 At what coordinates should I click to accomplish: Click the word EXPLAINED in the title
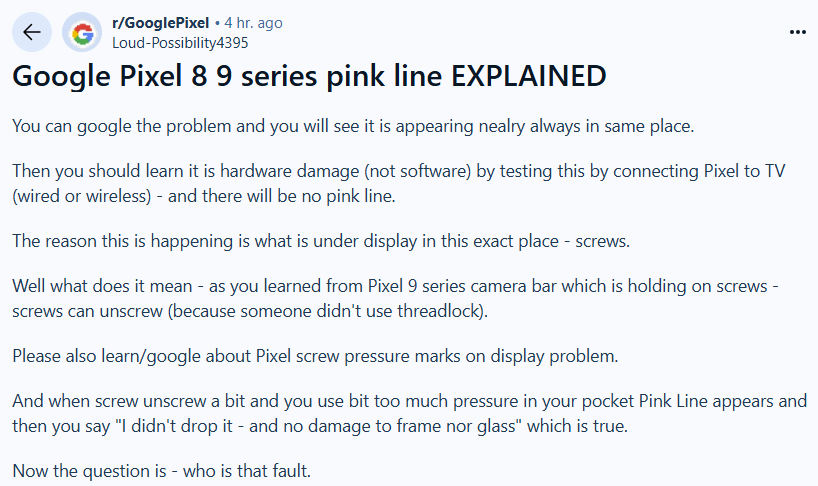[528, 76]
